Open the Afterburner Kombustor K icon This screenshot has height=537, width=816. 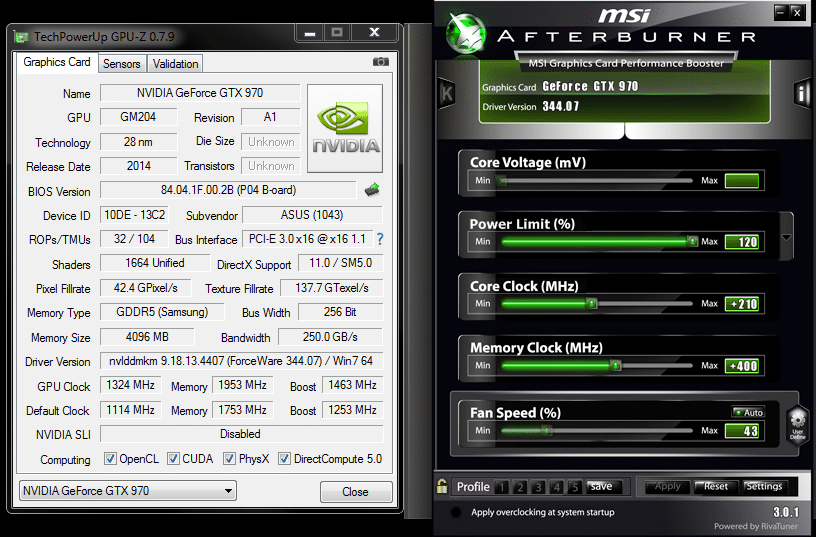(446, 94)
